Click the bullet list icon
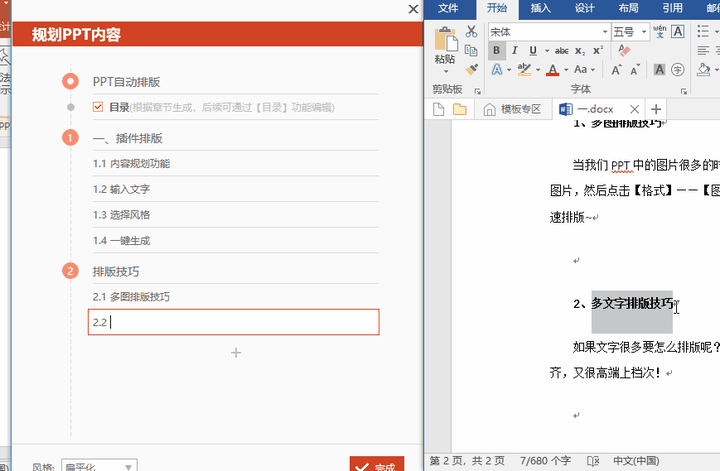The image size is (720, 471). [703, 31]
